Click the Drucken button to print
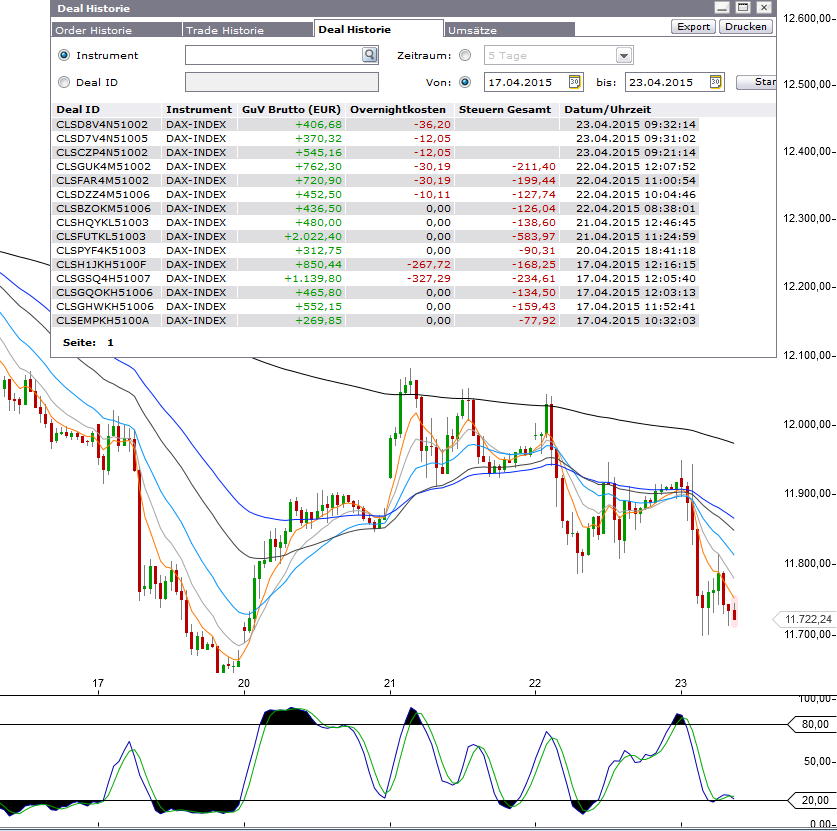The image size is (837, 831). (x=747, y=27)
